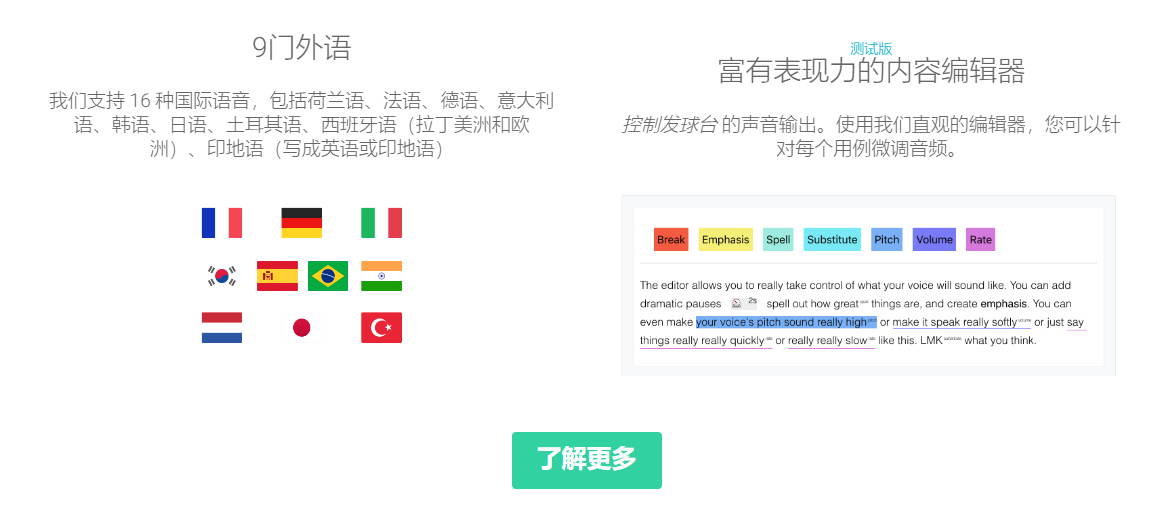1176x512 pixels.
Task: Click the Turkish flag icon
Action: (x=381, y=327)
